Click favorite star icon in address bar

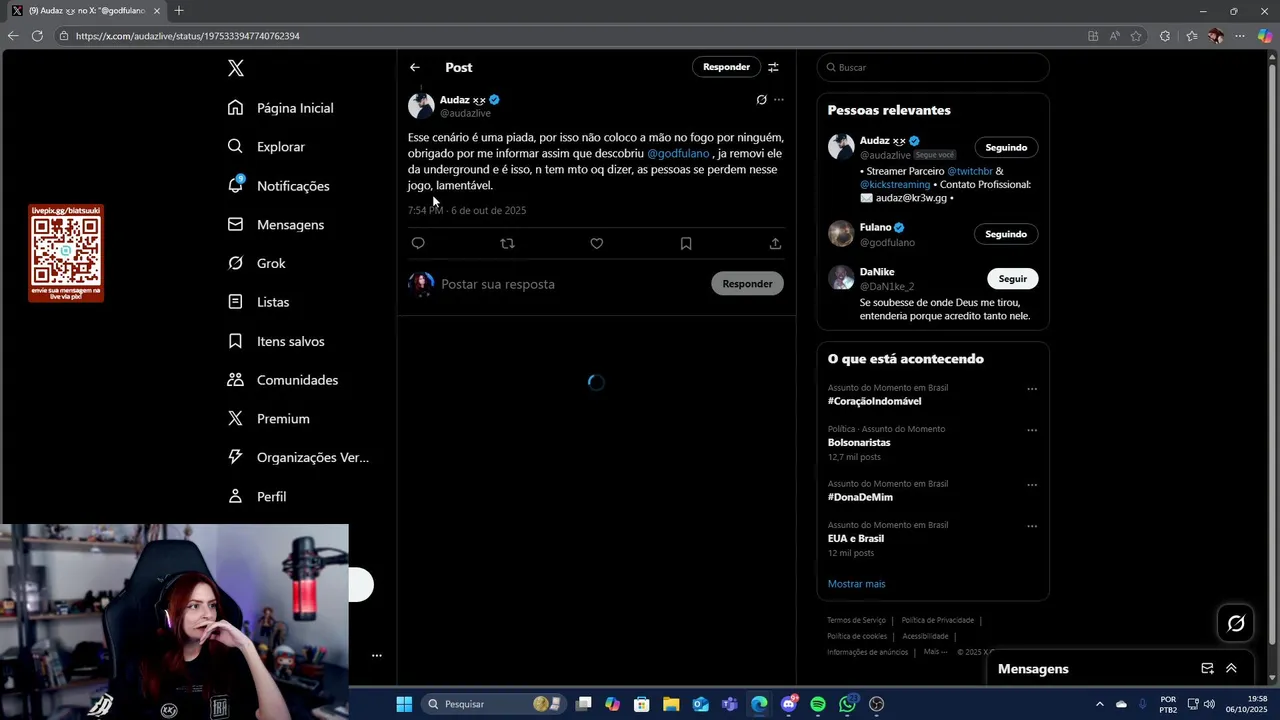click(1136, 36)
